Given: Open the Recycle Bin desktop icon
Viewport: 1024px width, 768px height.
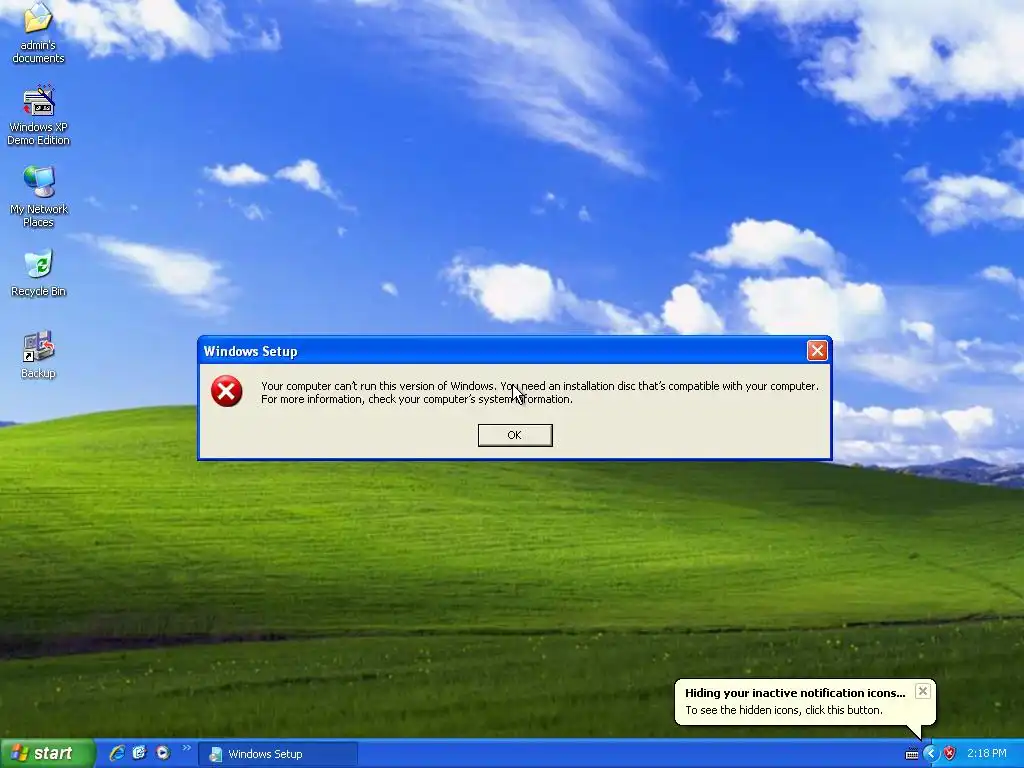Looking at the screenshot, I should click(x=39, y=273).
